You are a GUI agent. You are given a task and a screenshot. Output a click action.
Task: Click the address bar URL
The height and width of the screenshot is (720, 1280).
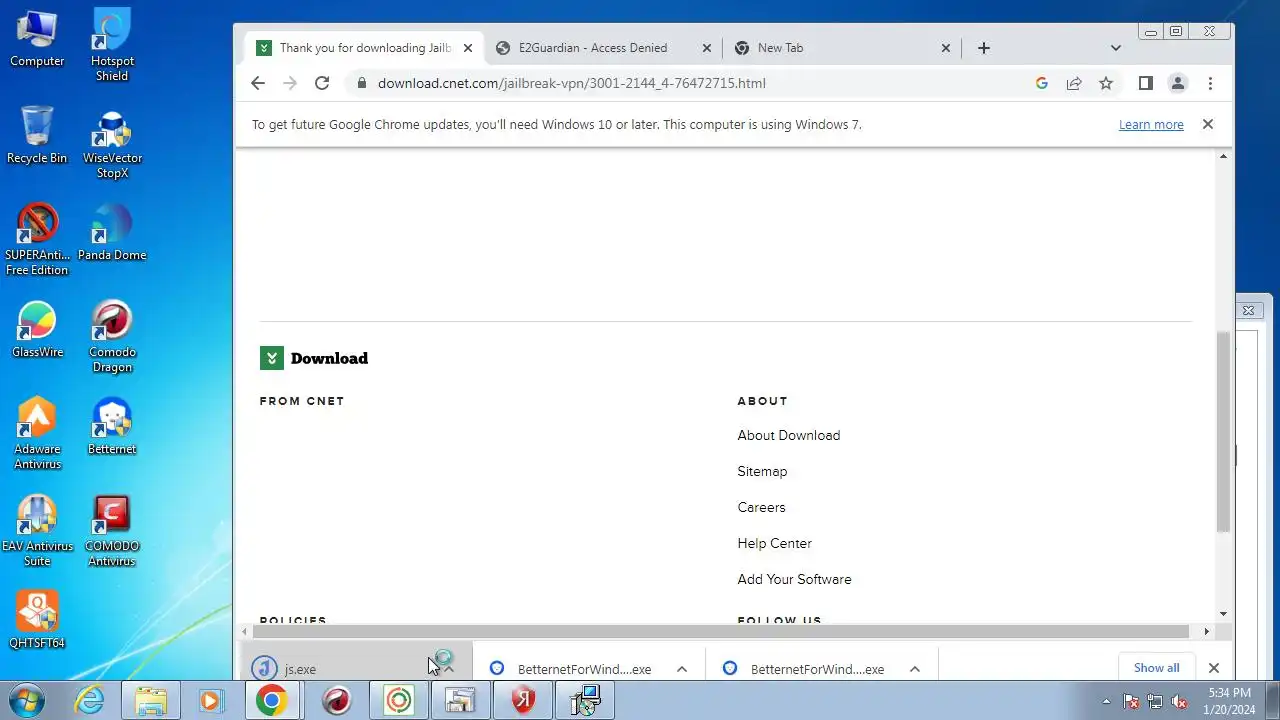571,83
